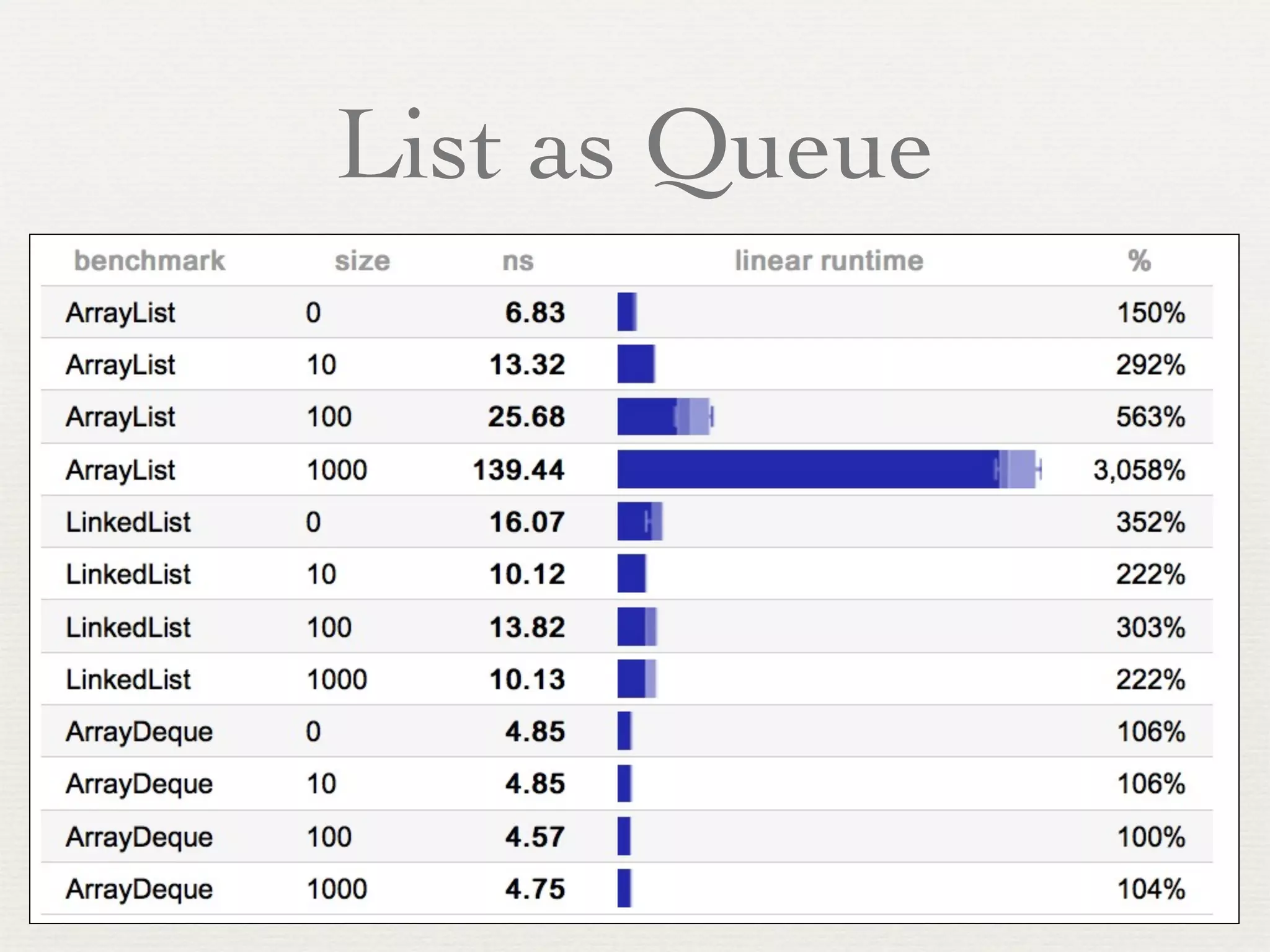Click the 150% percentage cell
Screen dimensions: 1270x952
[x=1151, y=312]
